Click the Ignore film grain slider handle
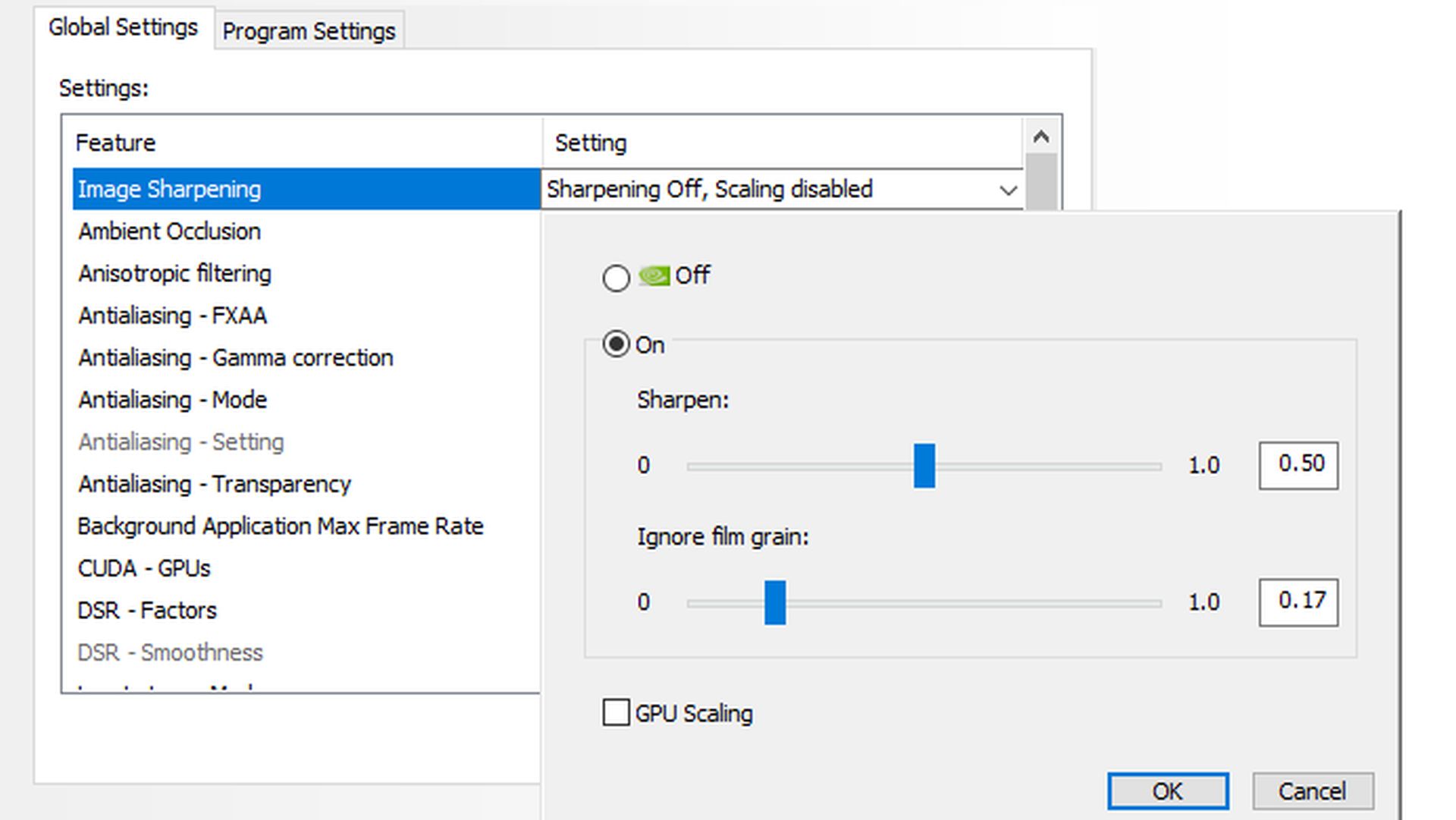The image size is (1456, 820). pos(774,603)
